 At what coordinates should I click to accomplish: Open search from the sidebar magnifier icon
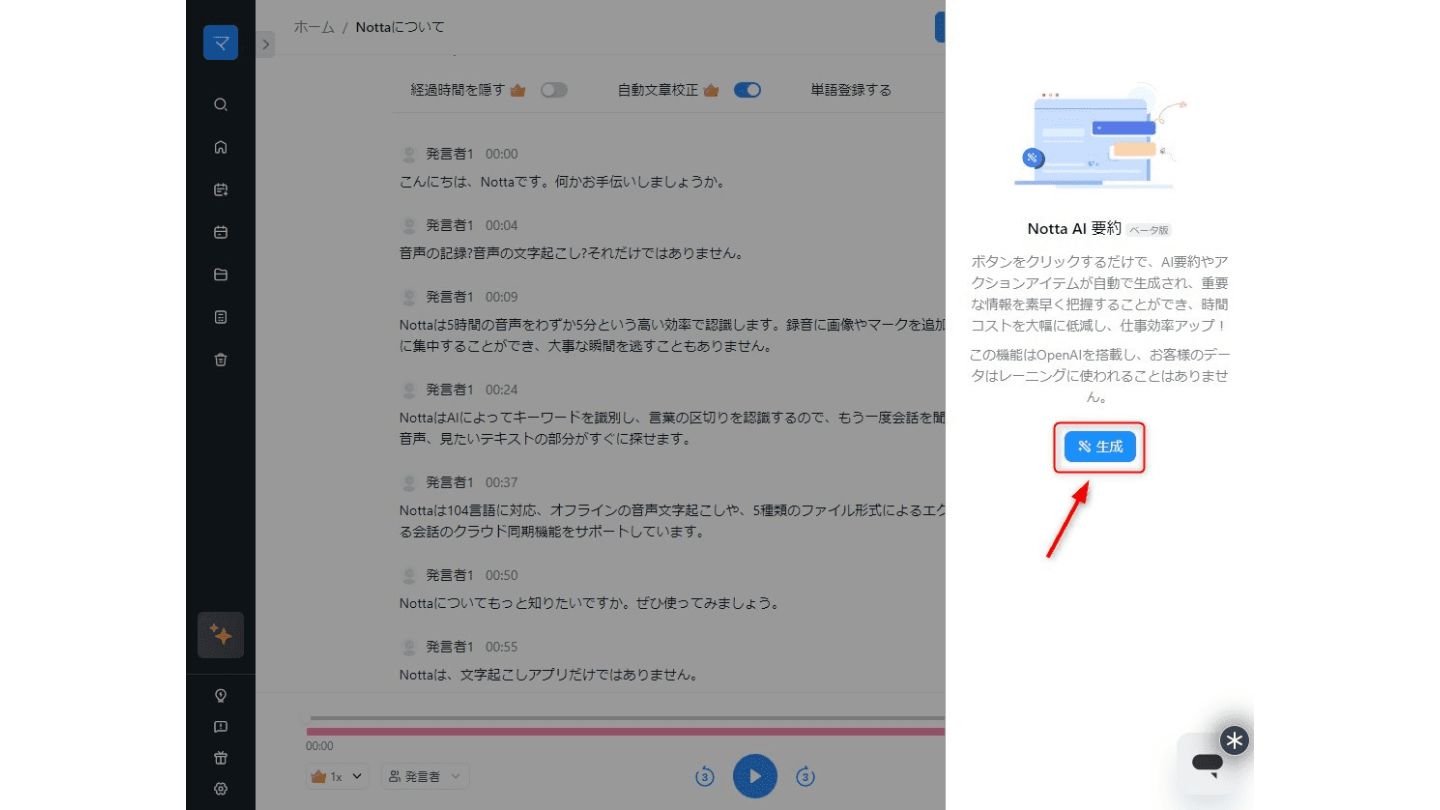tap(221, 104)
